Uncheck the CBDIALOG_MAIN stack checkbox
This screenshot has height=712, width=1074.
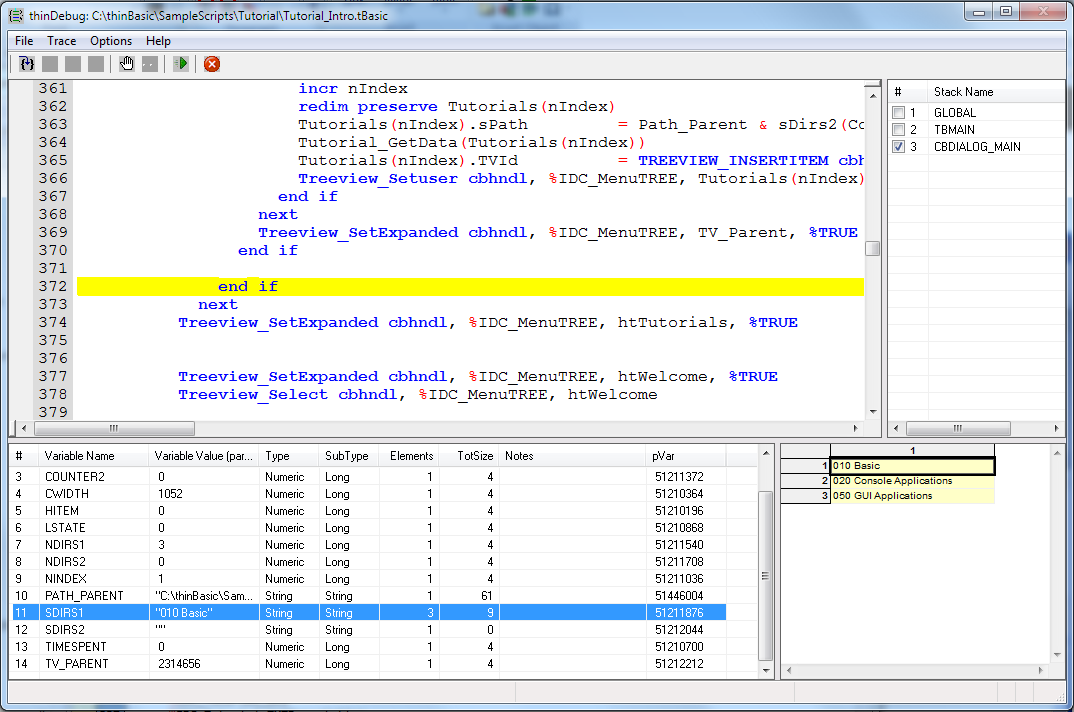898,147
